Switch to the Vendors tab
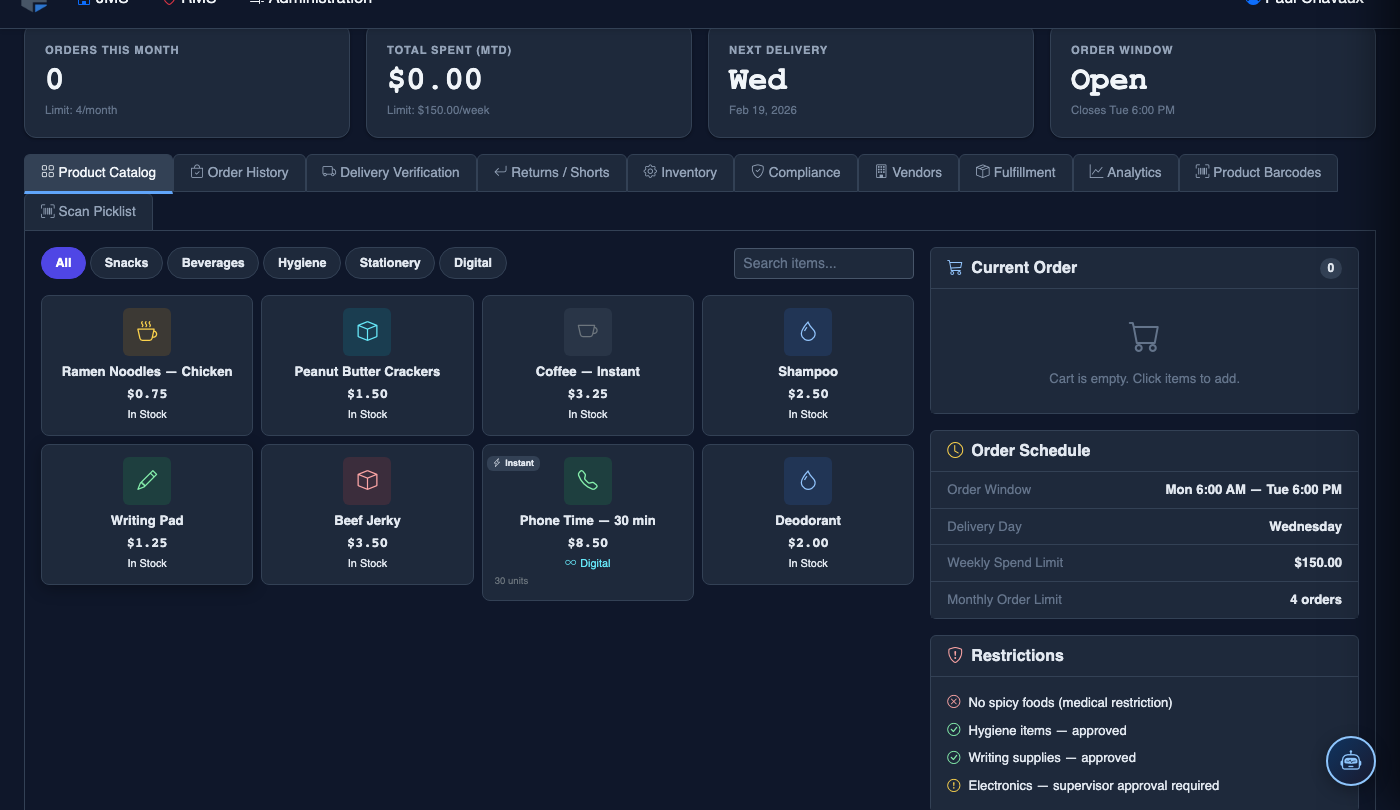This screenshot has height=810, width=1400. coord(908,173)
